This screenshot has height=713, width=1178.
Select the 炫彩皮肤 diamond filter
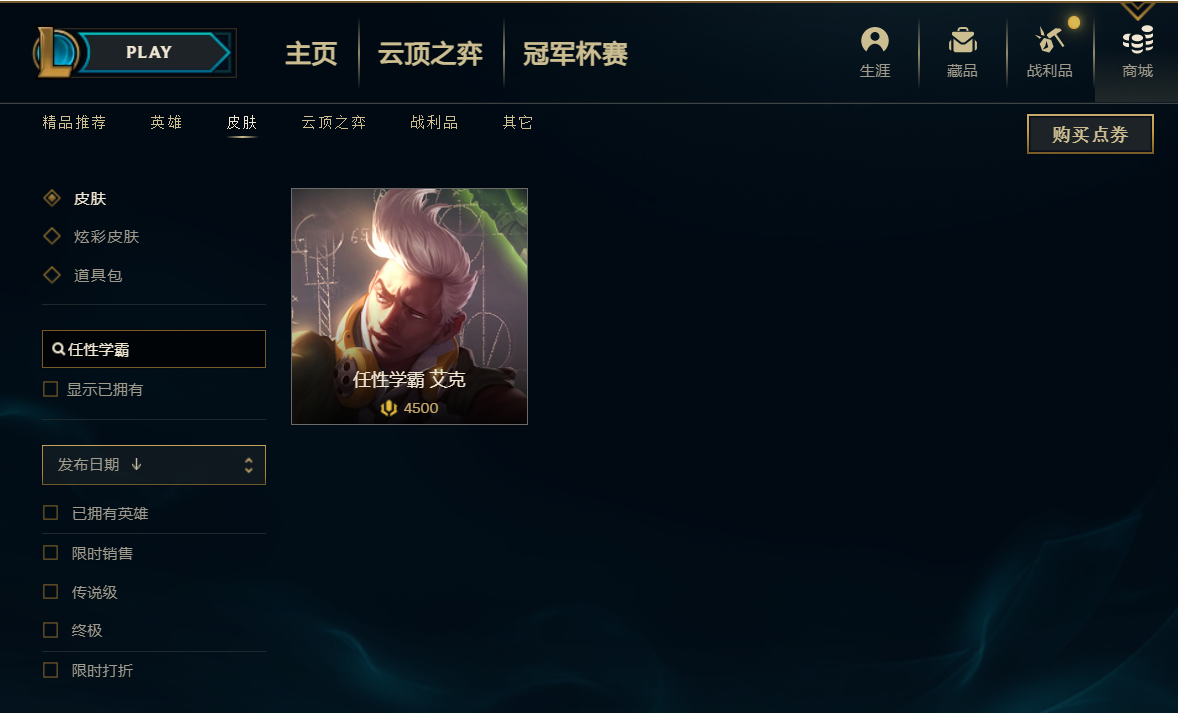click(x=52, y=236)
